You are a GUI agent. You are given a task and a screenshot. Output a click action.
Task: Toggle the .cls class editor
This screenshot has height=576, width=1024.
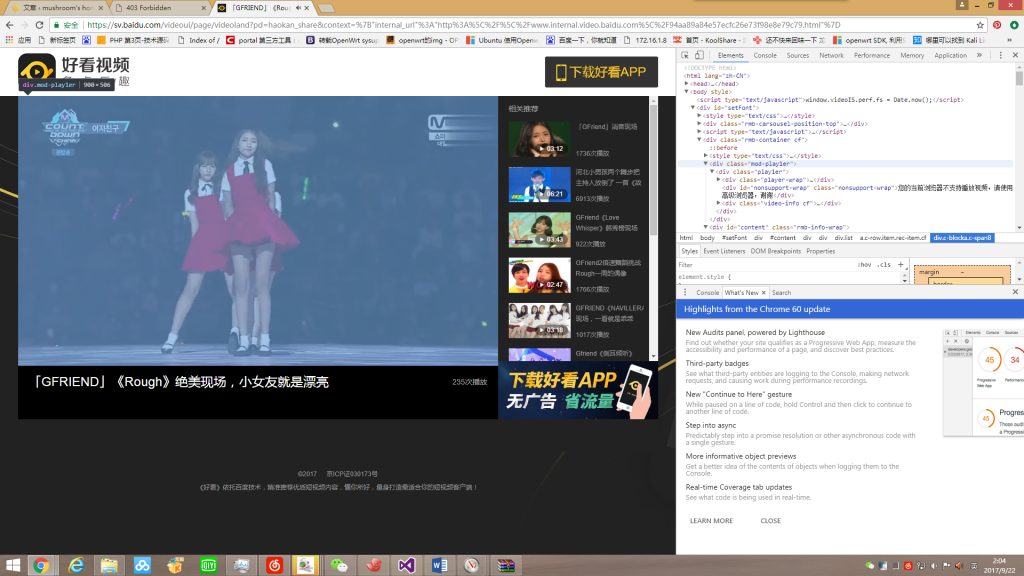pyautogui.click(x=884, y=265)
